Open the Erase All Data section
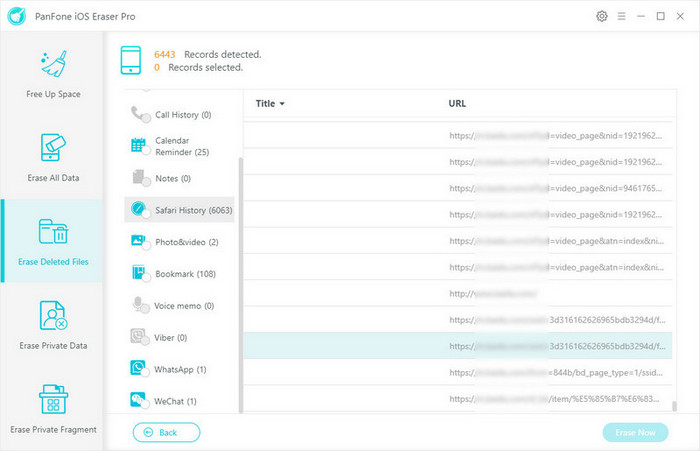Viewport: 700px width, 451px height. coord(53,157)
